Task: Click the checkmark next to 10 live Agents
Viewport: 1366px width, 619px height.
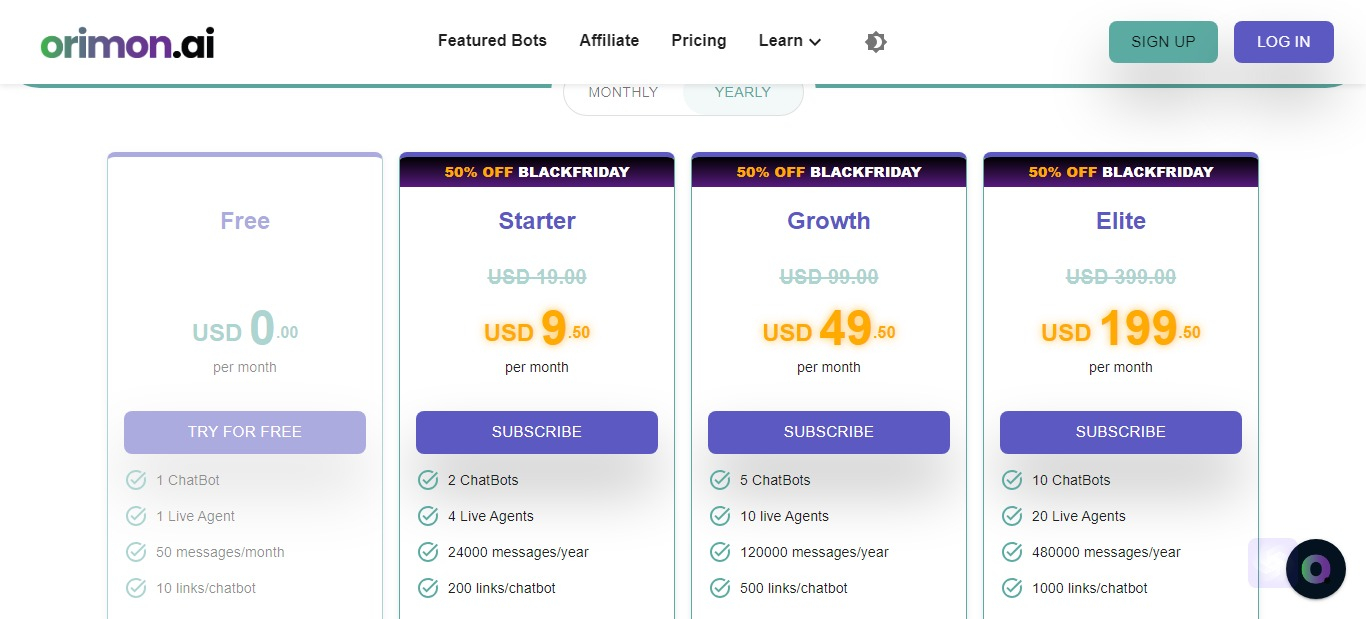Action: [x=720, y=516]
